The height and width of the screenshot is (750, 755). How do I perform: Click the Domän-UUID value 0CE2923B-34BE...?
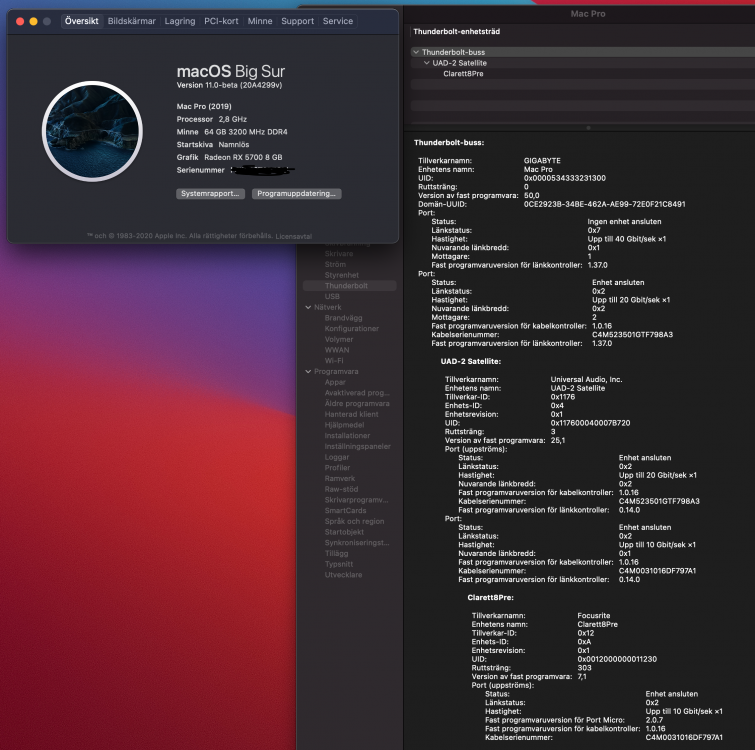[x=605, y=204]
